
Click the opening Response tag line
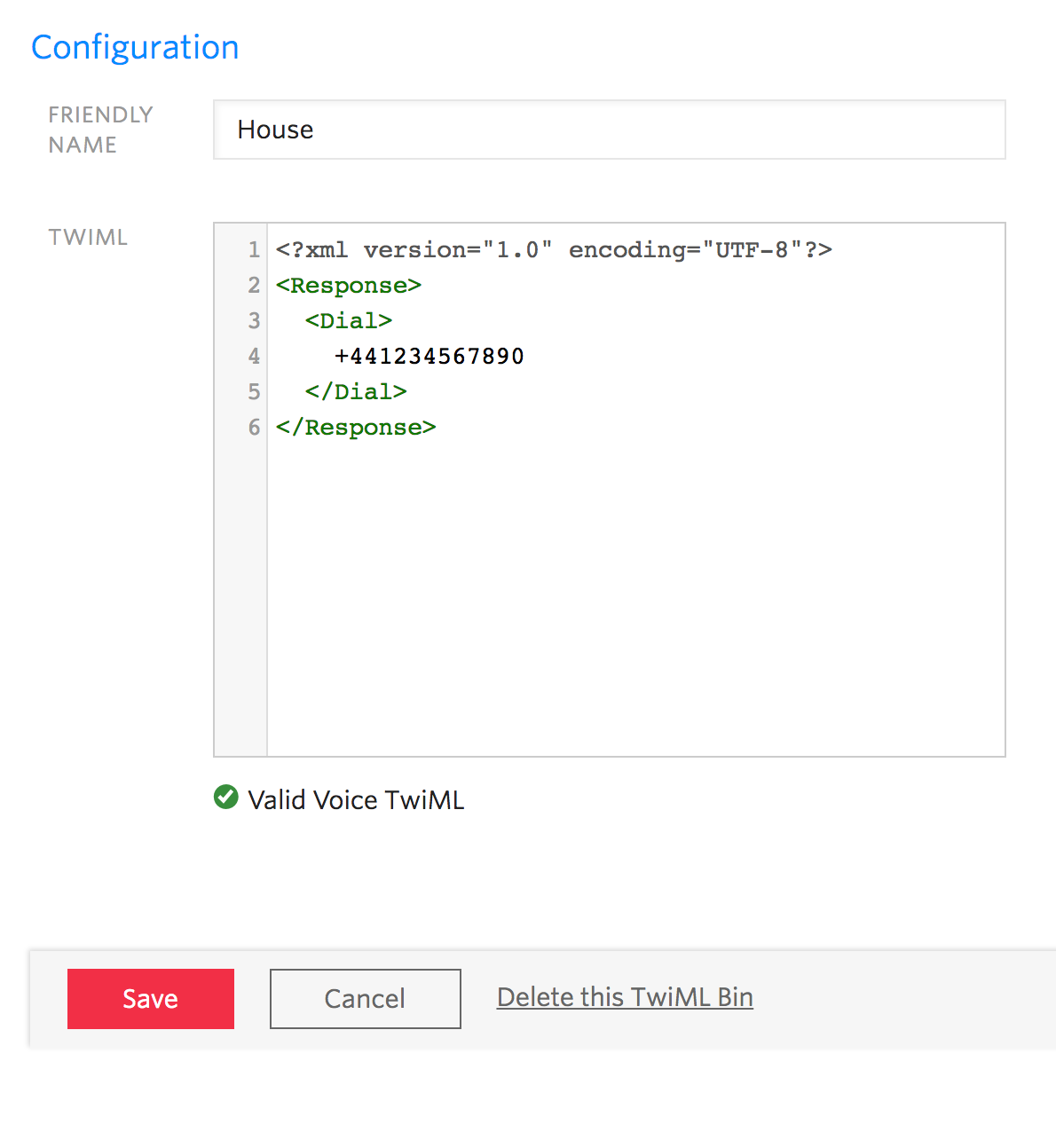coord(349,286)
